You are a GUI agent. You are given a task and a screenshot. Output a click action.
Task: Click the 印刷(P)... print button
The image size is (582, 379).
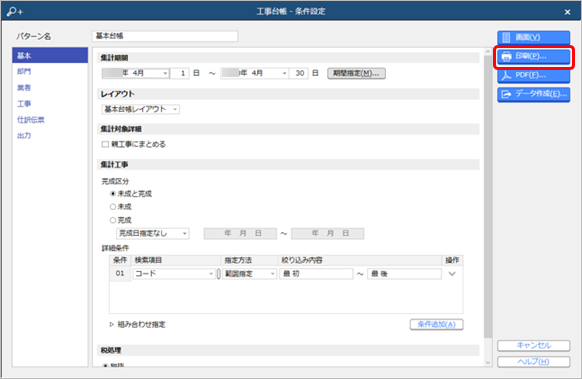pos(533,56)
